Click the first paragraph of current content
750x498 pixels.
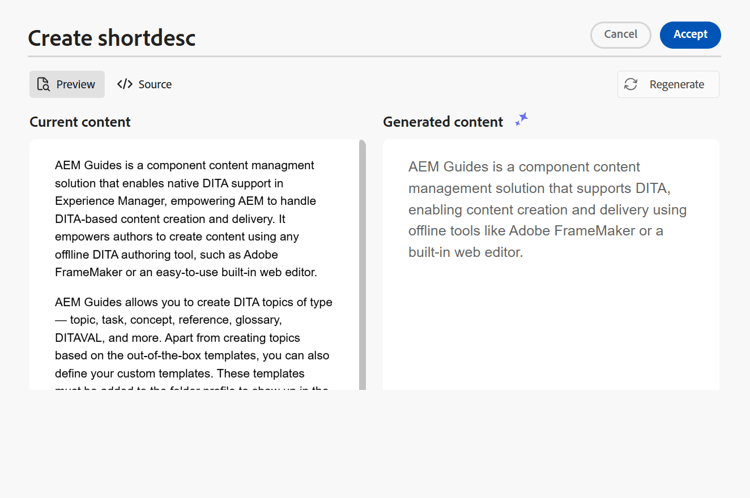pos(186,218)
